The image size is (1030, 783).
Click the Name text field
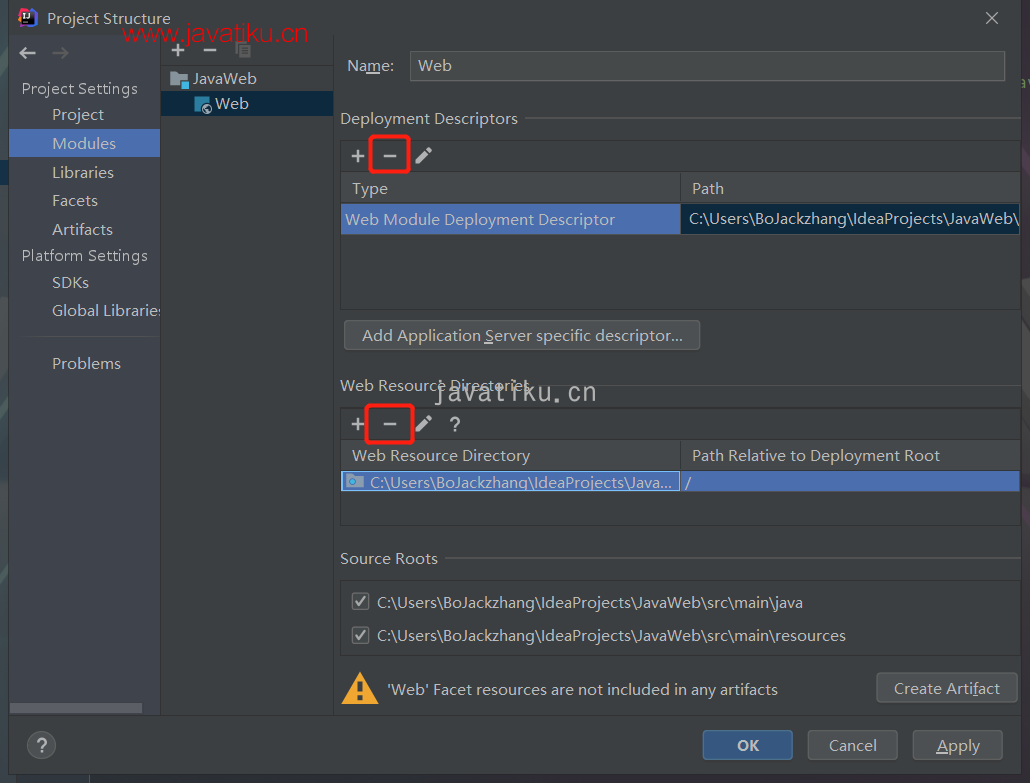point(706,66)
